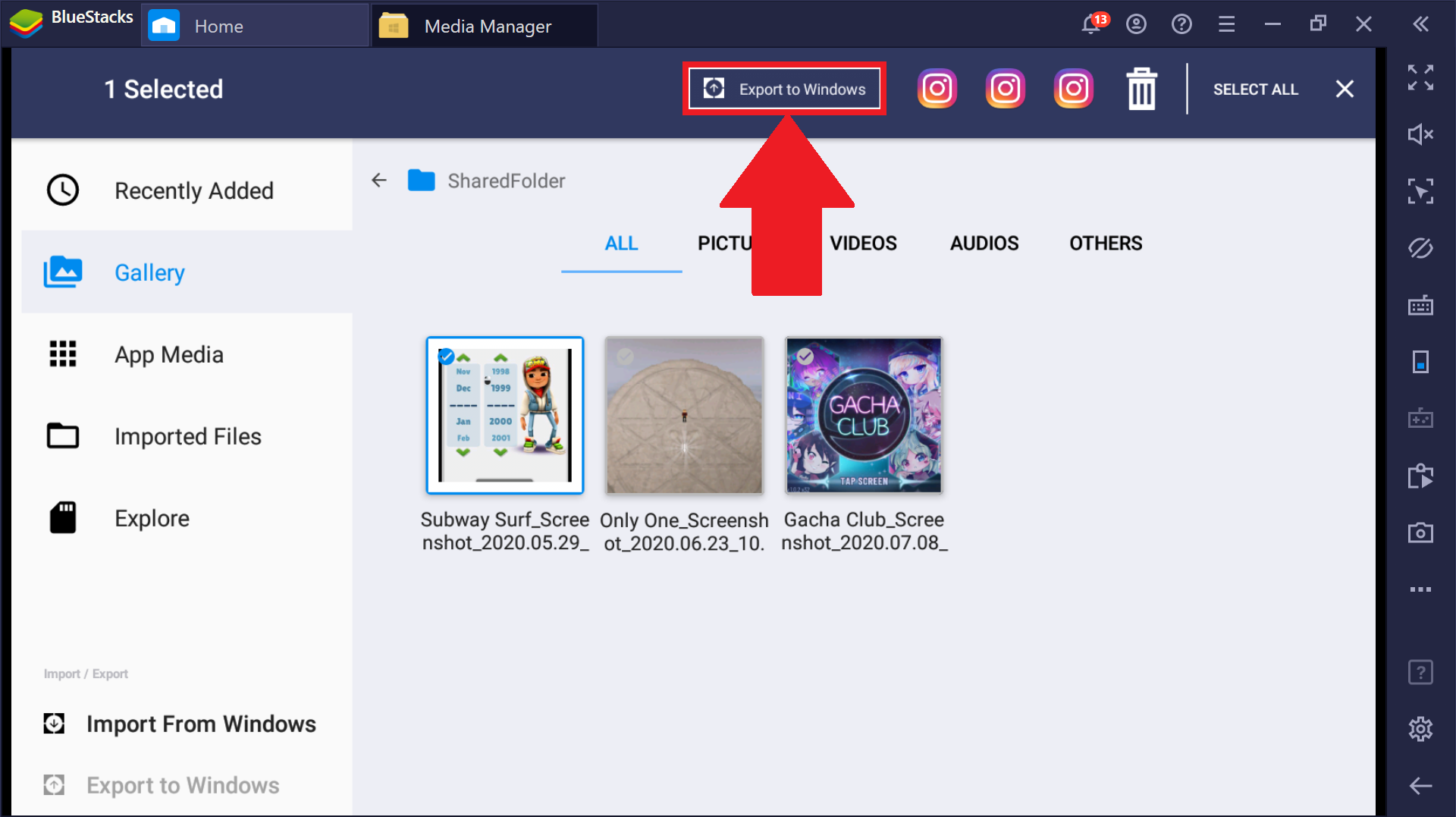Check the Only One screenshot checkbox

coord(625,357)
